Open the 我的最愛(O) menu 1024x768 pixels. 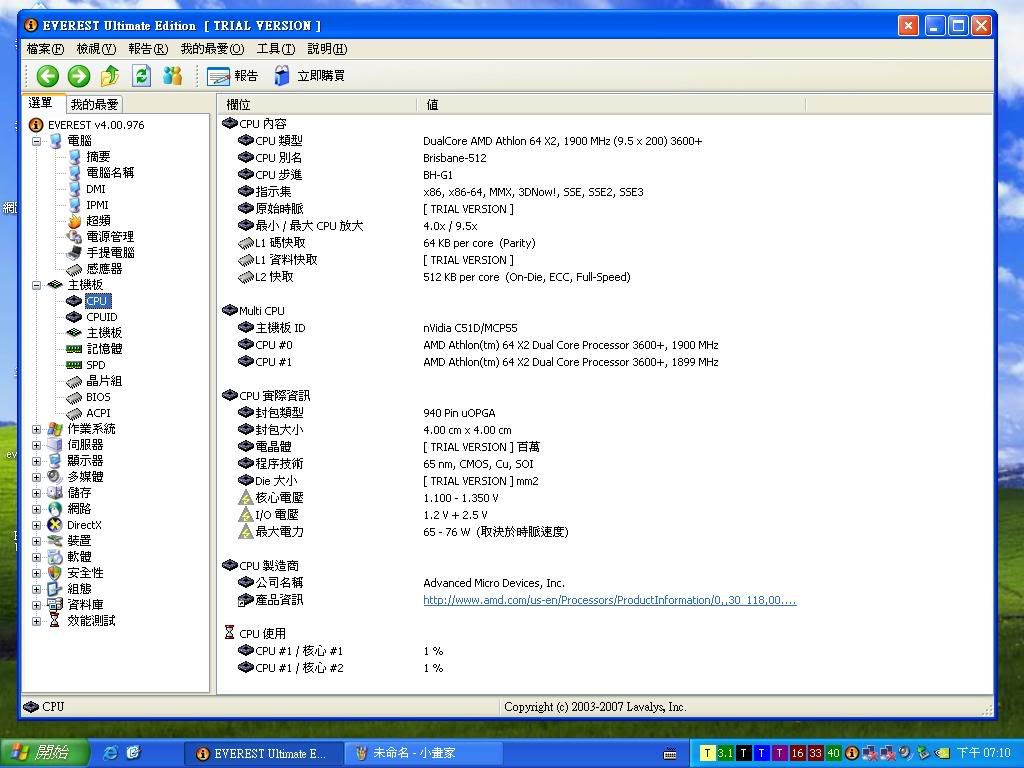(x=212, y=49)
